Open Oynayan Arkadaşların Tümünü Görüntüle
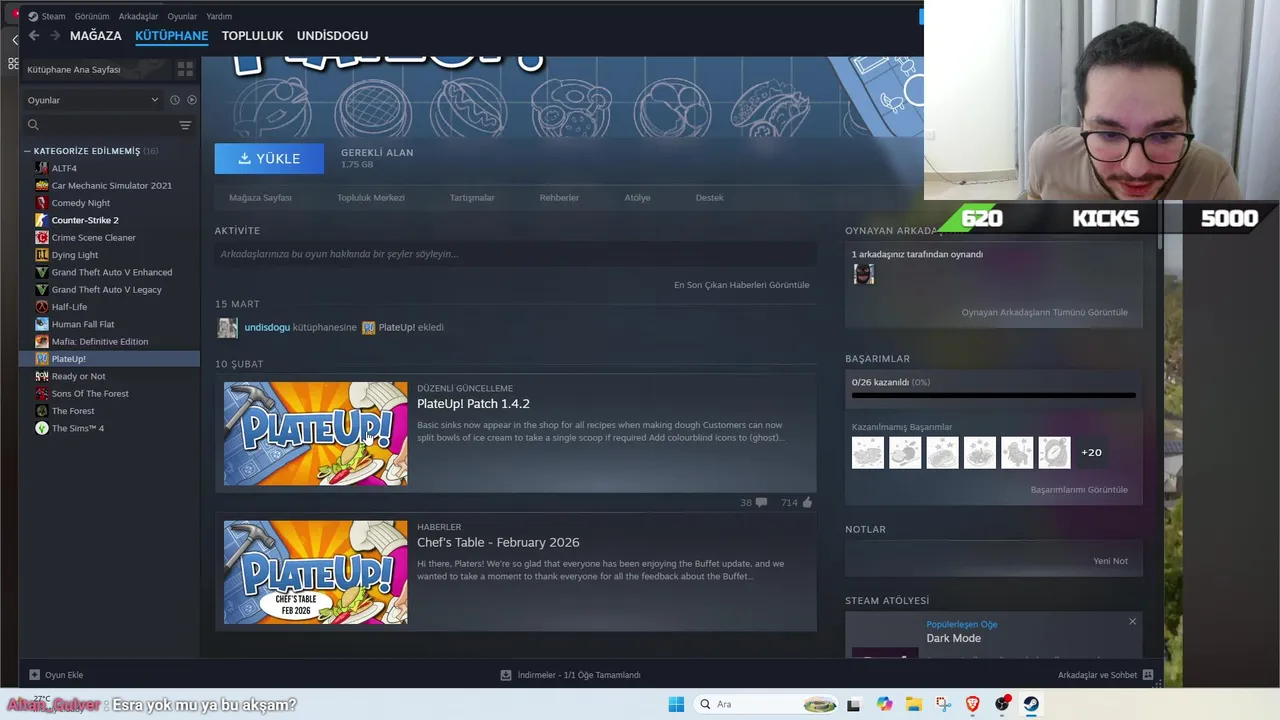 click(1044, 312)
